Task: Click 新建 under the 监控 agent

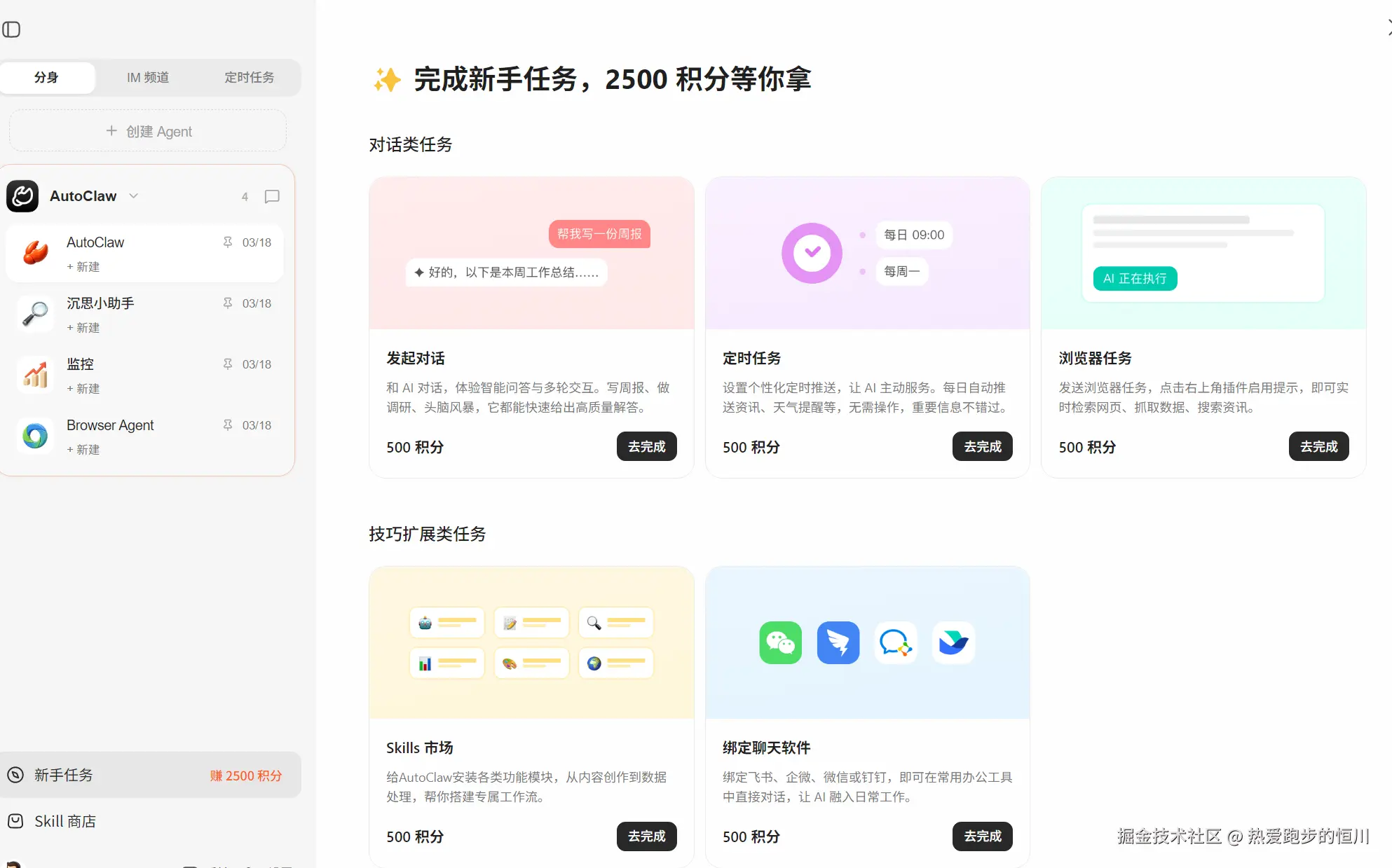Action: click(x=83, y=389)
